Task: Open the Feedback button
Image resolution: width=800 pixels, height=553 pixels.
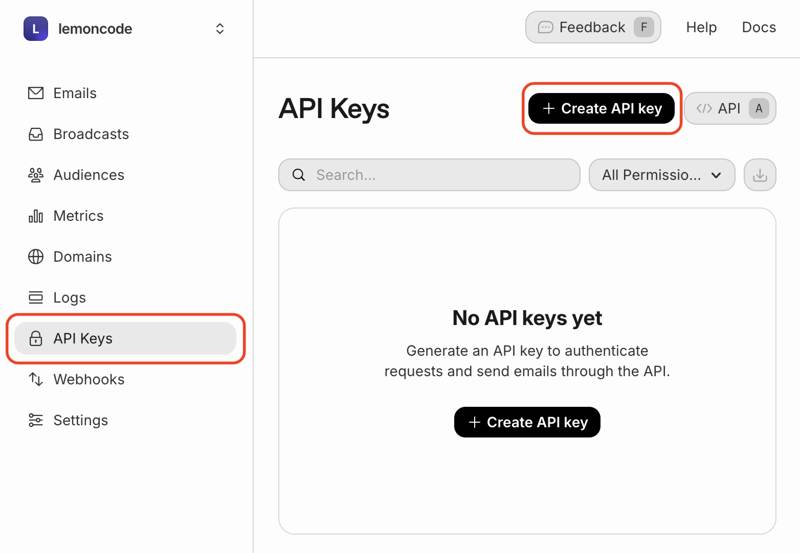Action: pyautogui.click(x=592, y=28)
